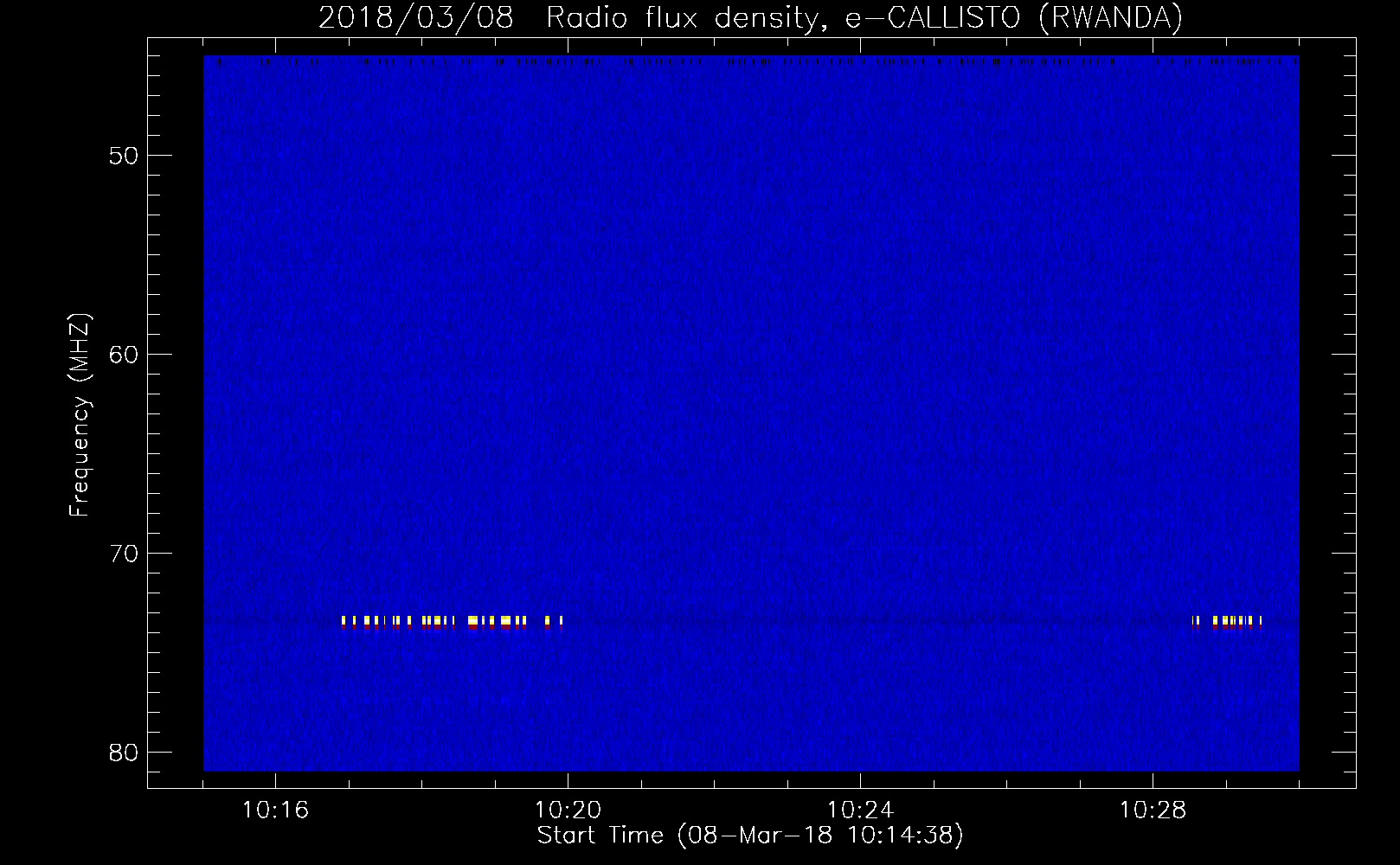The image size is (1400, 865).
Task: Click the 60 frequency tick label
Action: (x=124, y=355)
